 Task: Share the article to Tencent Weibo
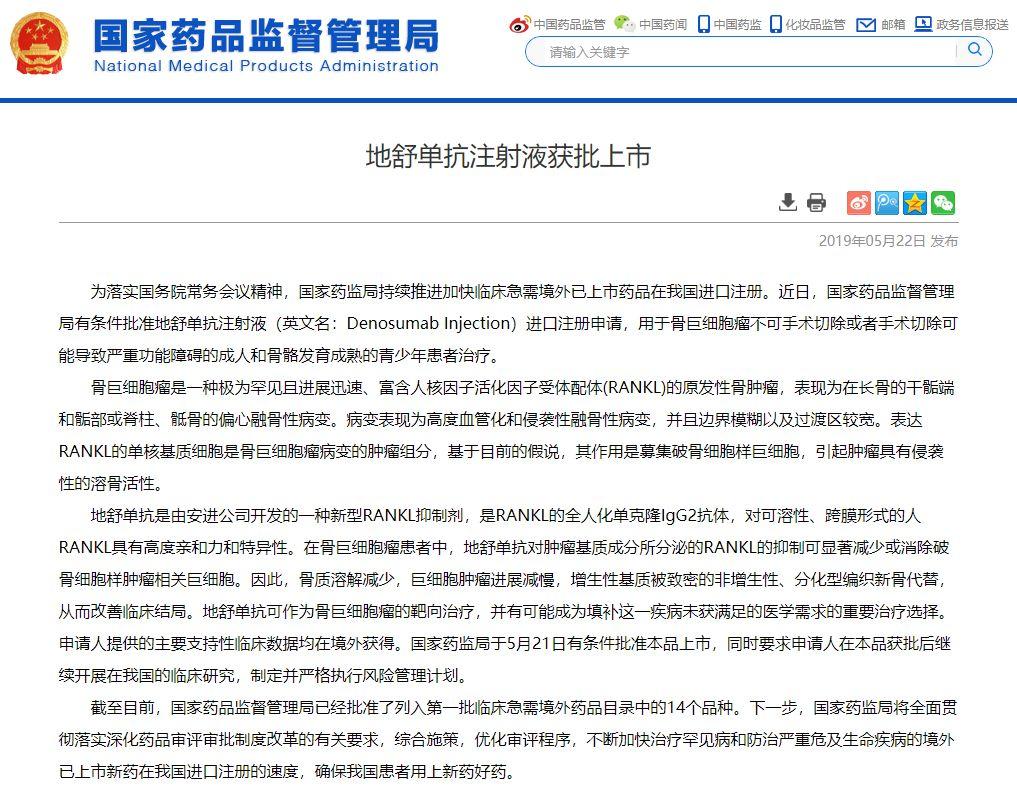click(887, 202)
